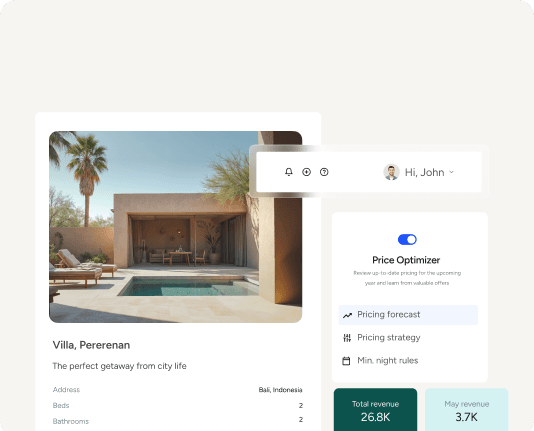Click the Pricing strategy sliders icon

tap(347, 338)
